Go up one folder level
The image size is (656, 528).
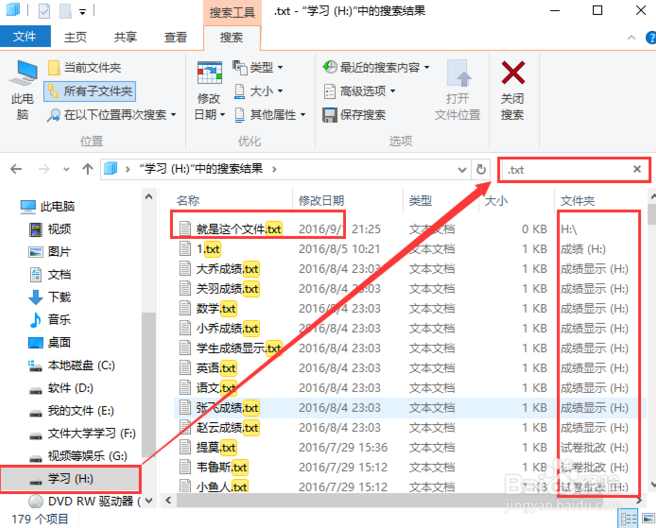point(87,169)
